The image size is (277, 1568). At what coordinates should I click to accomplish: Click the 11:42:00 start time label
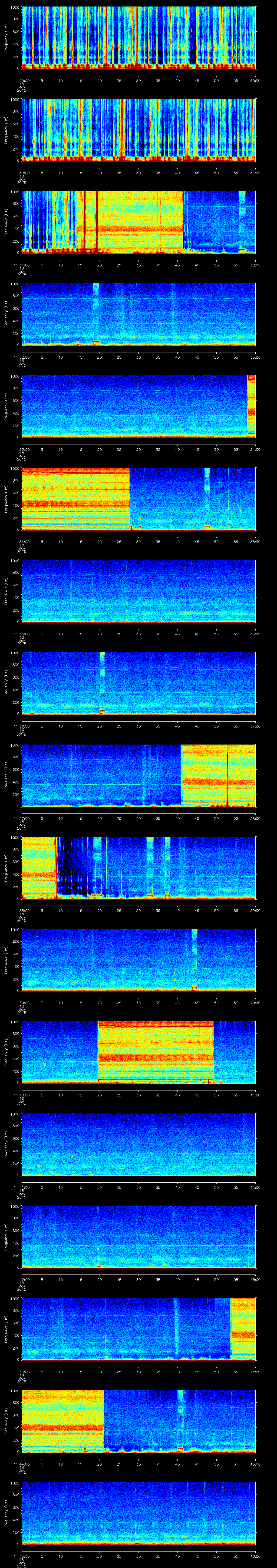pyautogui.click(x=22, y=1279)
